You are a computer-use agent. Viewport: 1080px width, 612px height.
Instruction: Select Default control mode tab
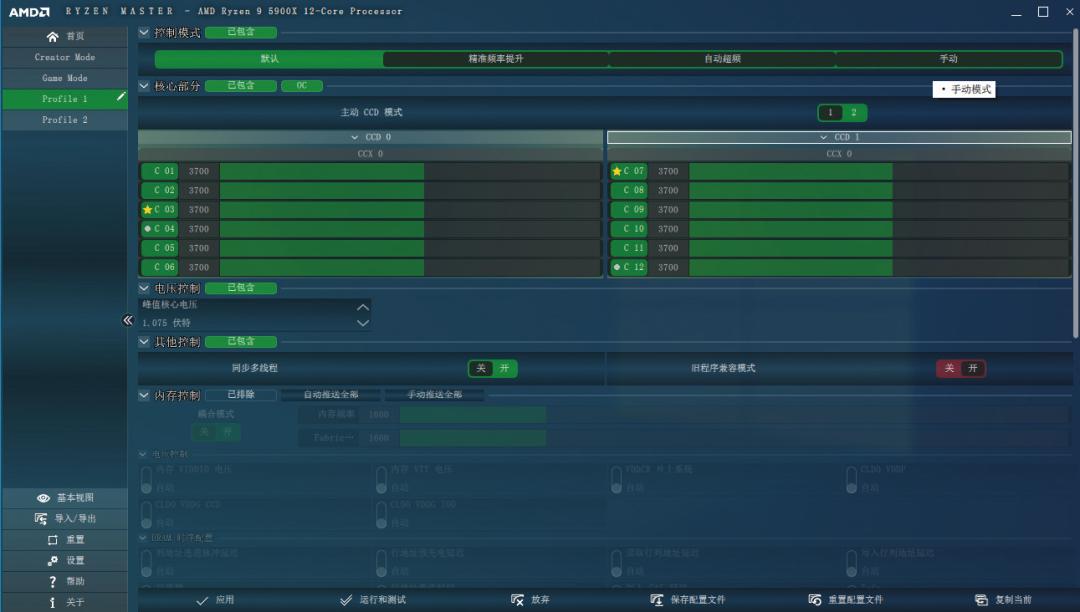click(x=269, y=59)
